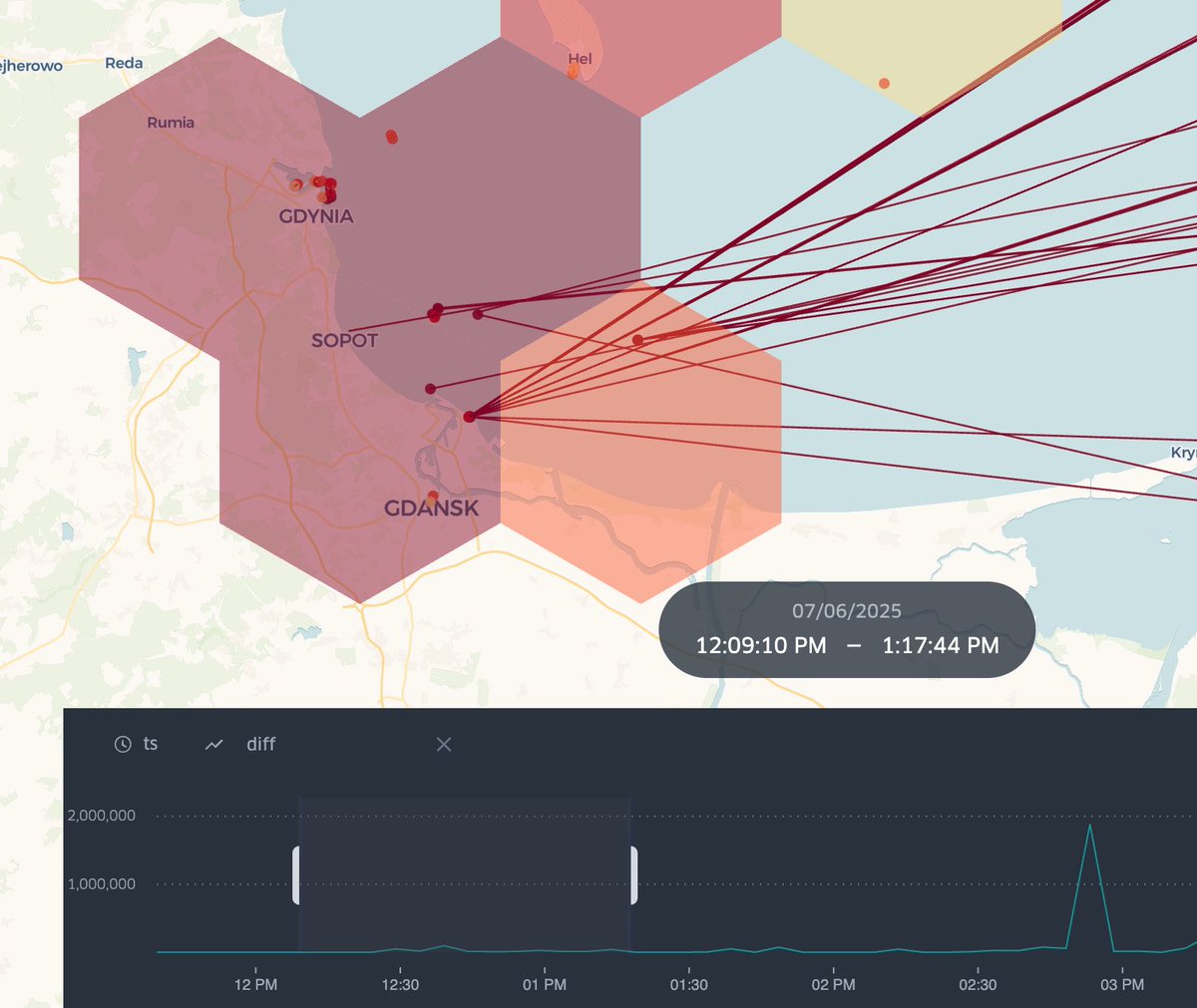Click the dot marker near Hel peninsula
This screenshot has height=1008, width=1197.
coord(575,70)
